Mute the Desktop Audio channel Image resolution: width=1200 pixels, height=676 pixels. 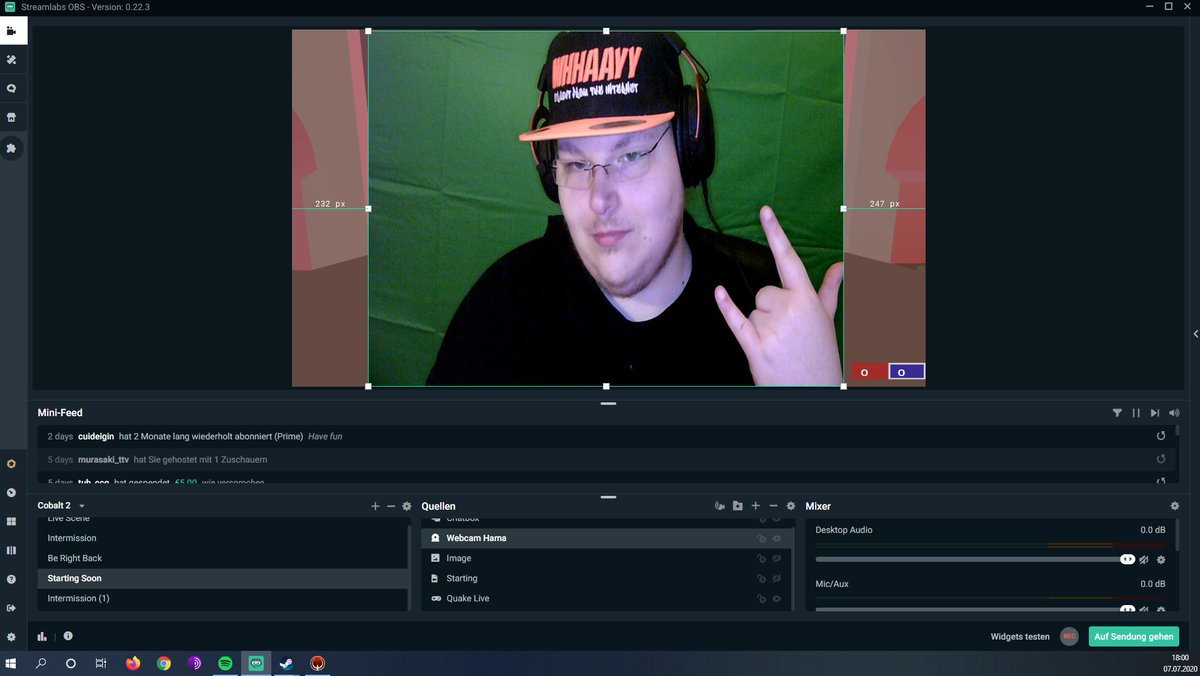pos(1144,559)
